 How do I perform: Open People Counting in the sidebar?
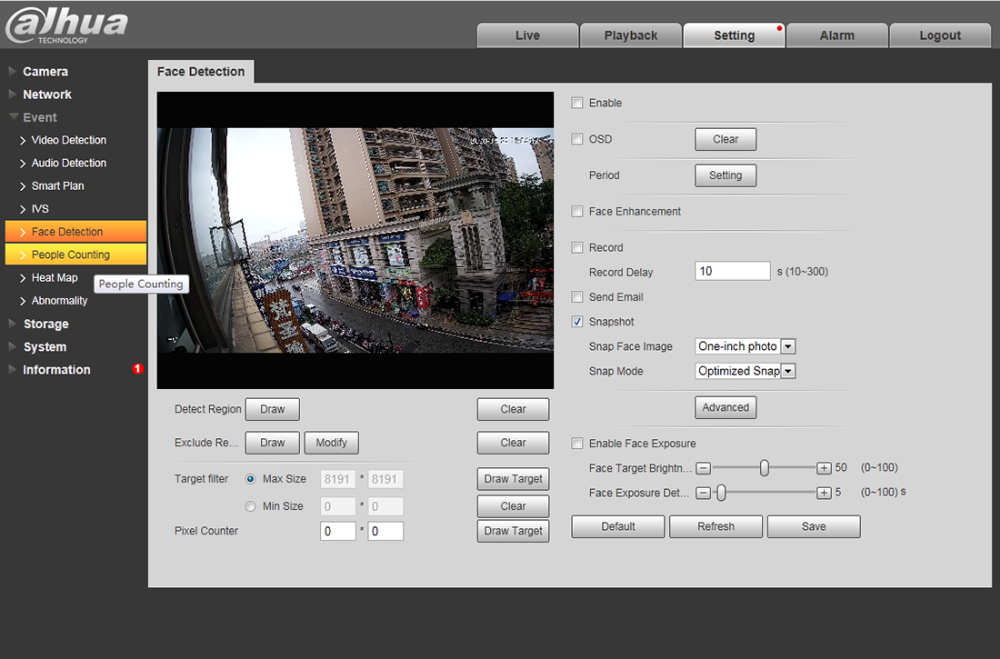click(x=71, y=255)
